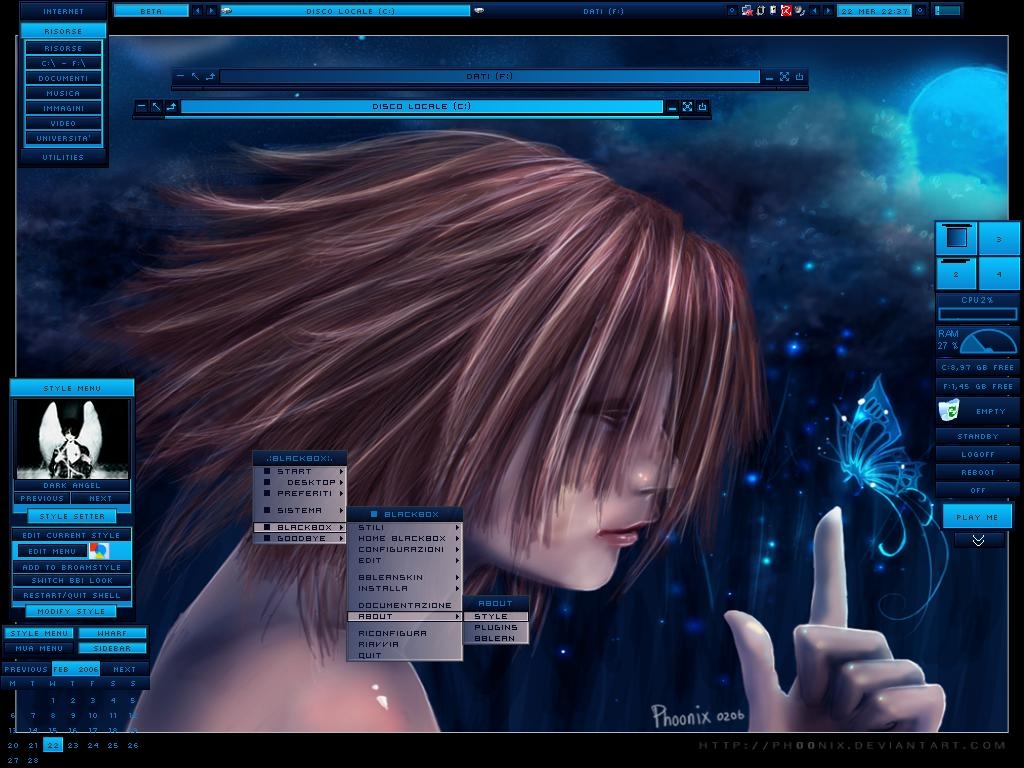Toggle the SIDEBAR panel button

click(112, 648)
